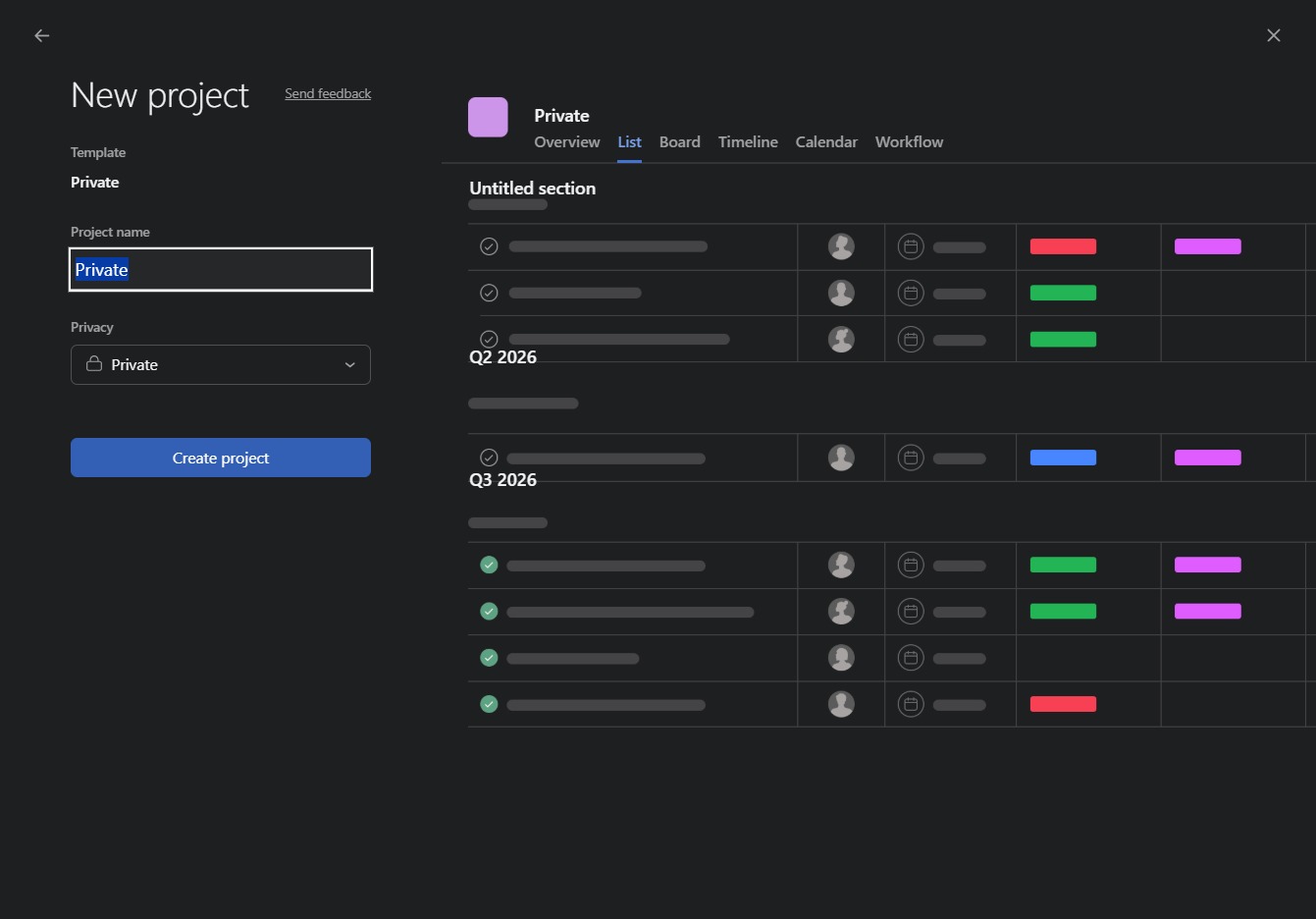Image resolution: width=1316 pixels, height=919 pixels.
Task: Click the purple project icon square
Action: click(488, 117)
